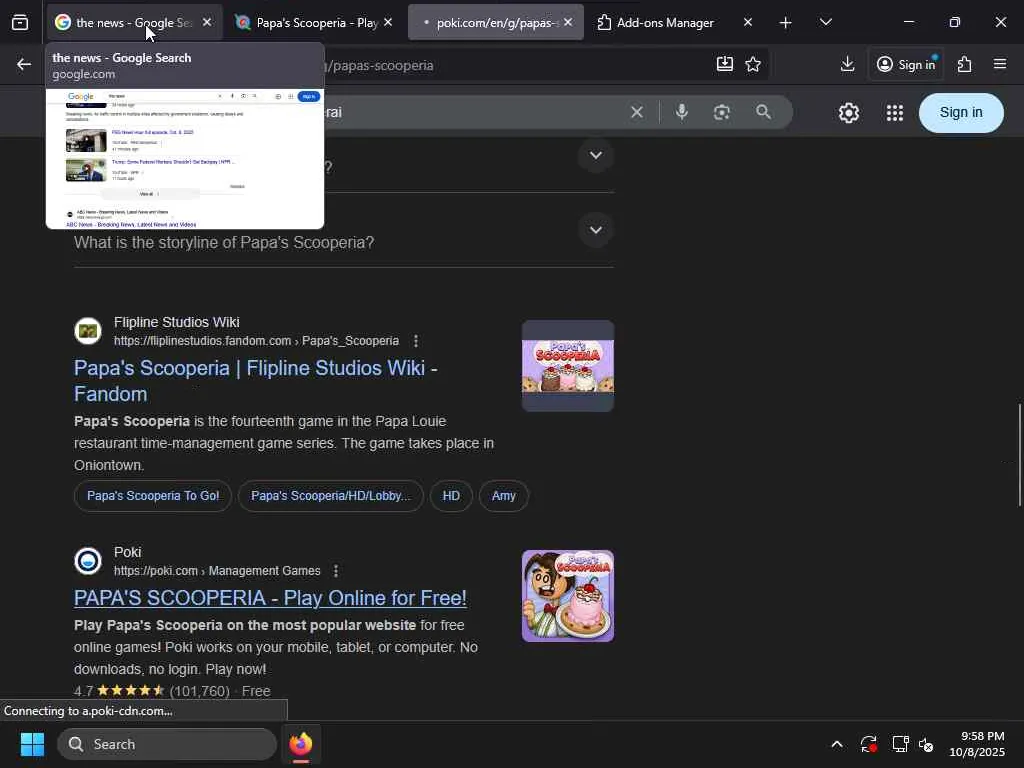This screenshot has width=1024, height=768.
Task: Open Firefox extensions puzzle icon
Action: (965, 64)
